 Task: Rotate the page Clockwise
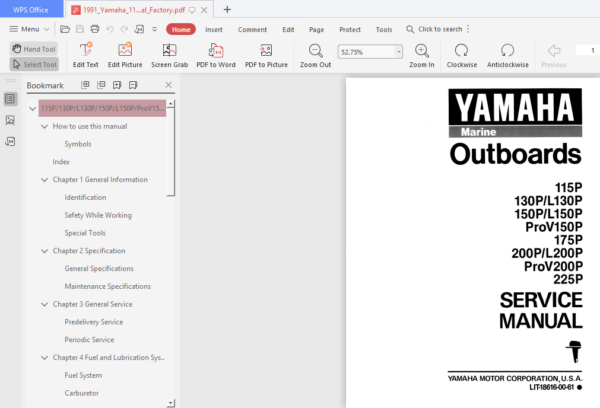[462, 55]
